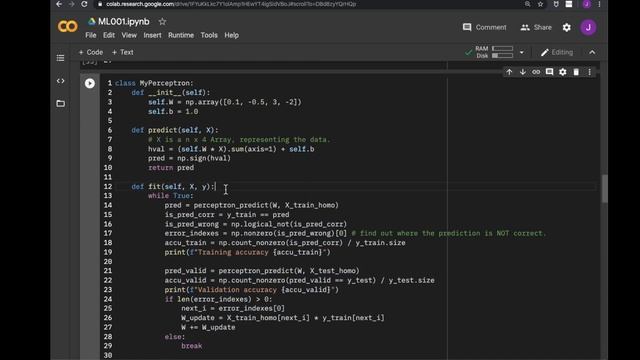Reload the page with the refresh icon
Screen dimensions: 640x360
(84, 4)
